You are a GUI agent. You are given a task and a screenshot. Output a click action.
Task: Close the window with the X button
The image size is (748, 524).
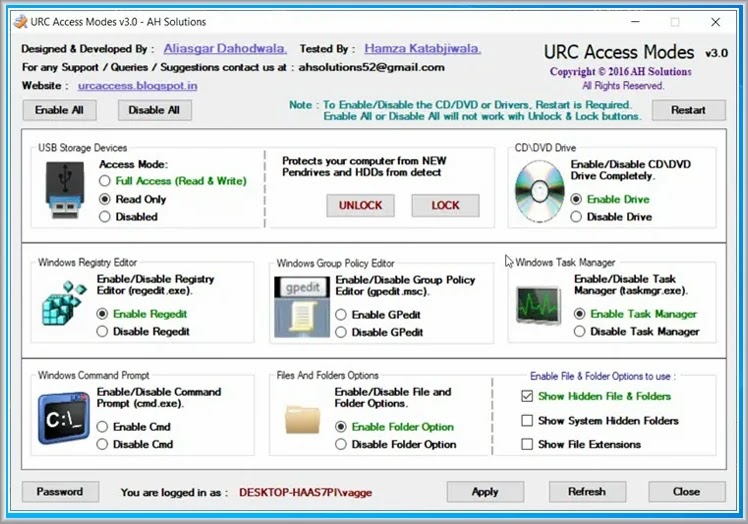tap(716, 22)
